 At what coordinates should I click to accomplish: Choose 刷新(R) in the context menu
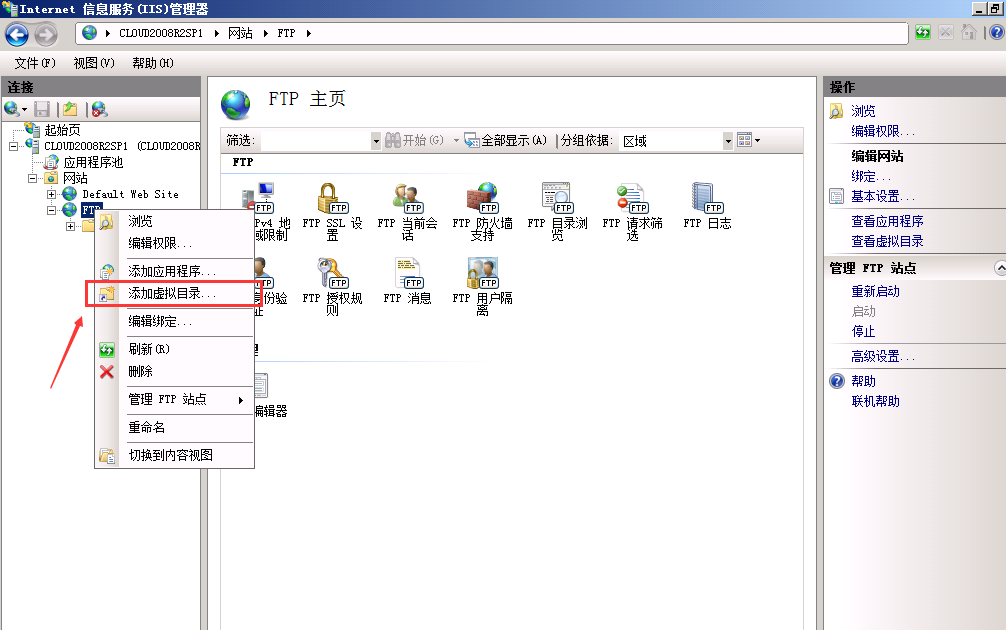click(175, 349)
